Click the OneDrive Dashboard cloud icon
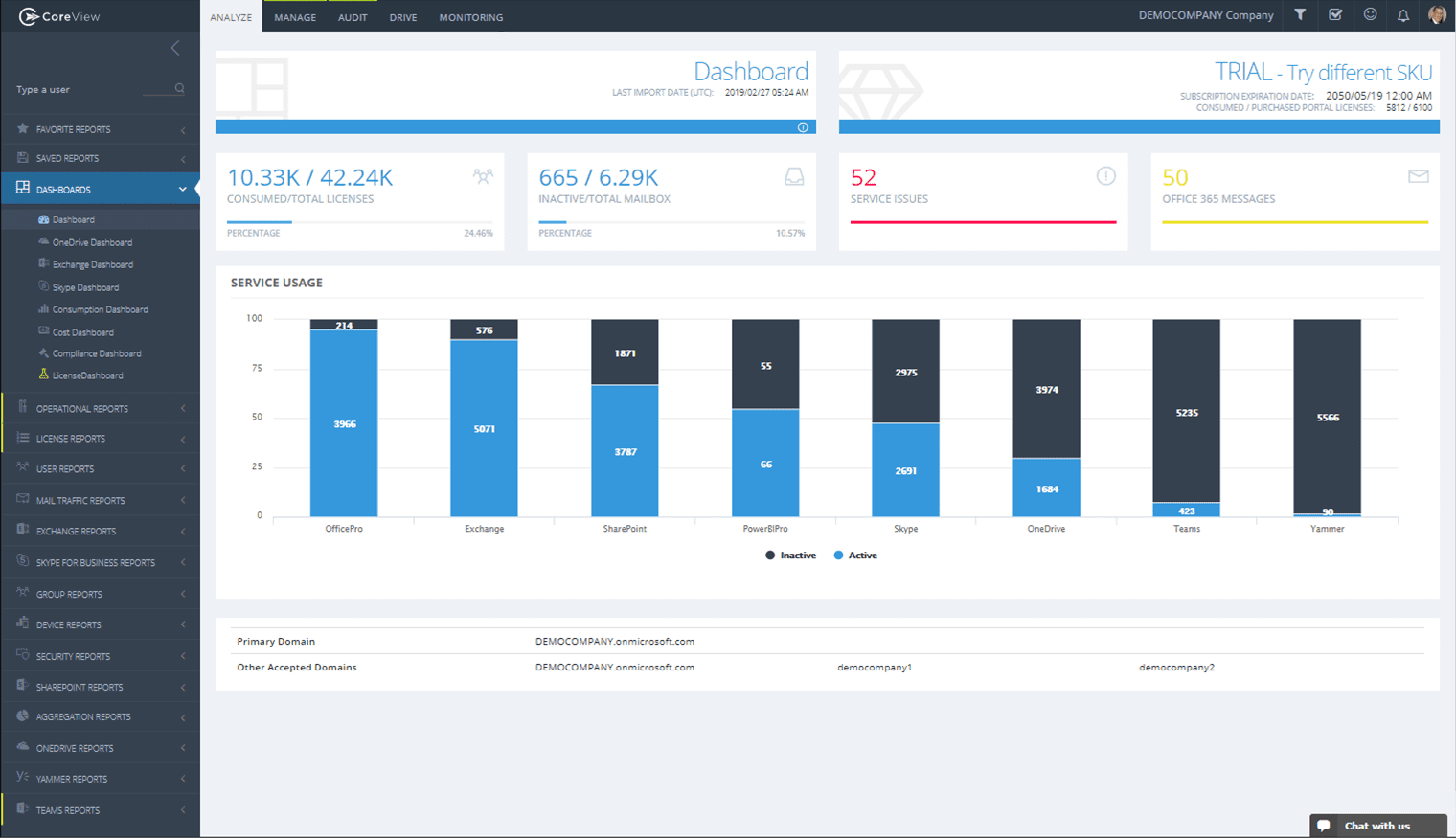1456x840 pixels. (44, 241)
